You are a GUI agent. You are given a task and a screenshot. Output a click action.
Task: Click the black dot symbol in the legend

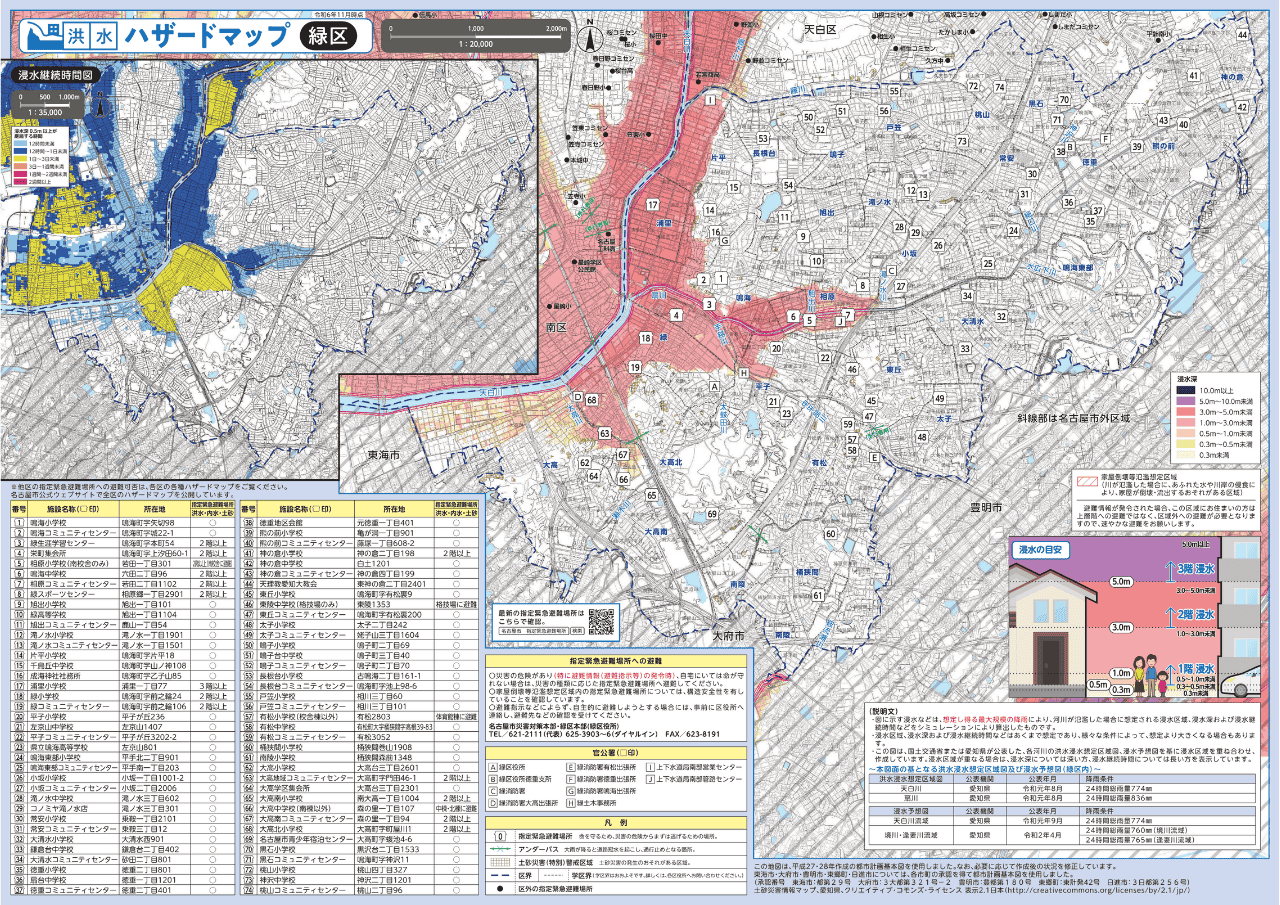point(502,887)
